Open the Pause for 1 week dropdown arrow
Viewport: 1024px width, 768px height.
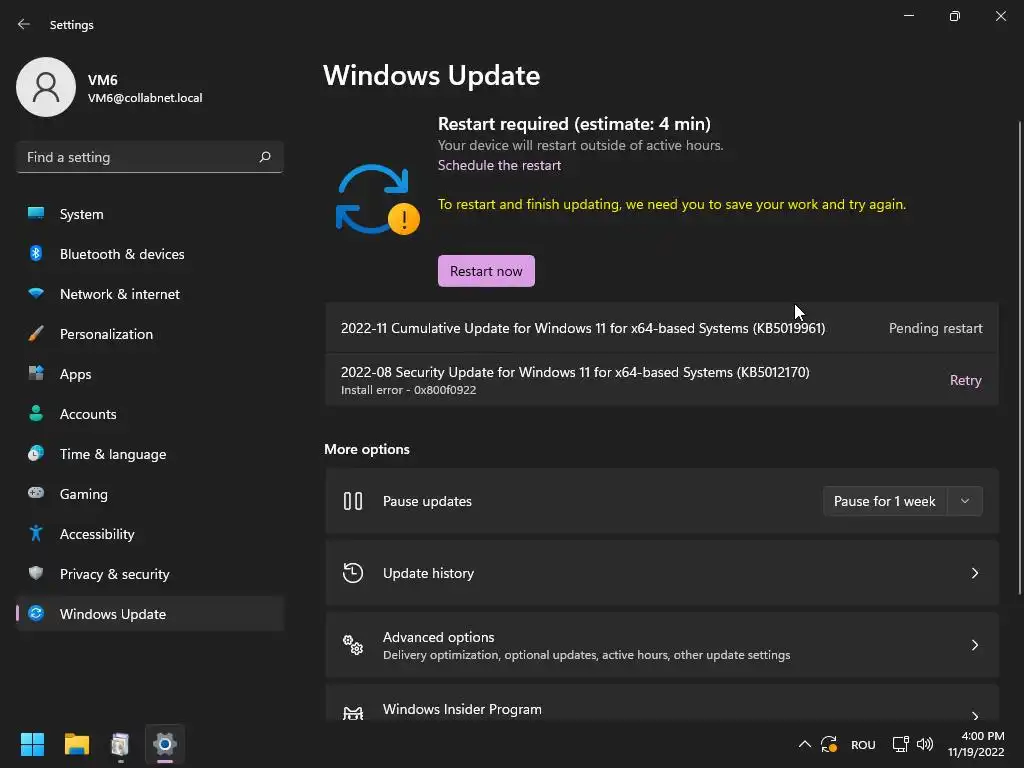pos(965,501)
